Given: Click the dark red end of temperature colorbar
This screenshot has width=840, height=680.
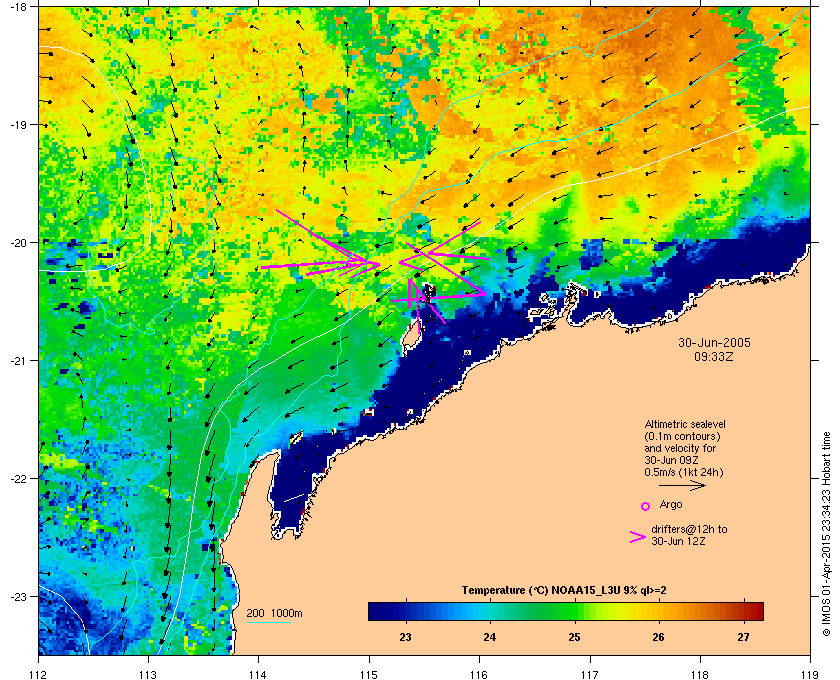Looking at the screenshot, I should tap(756, 611).
